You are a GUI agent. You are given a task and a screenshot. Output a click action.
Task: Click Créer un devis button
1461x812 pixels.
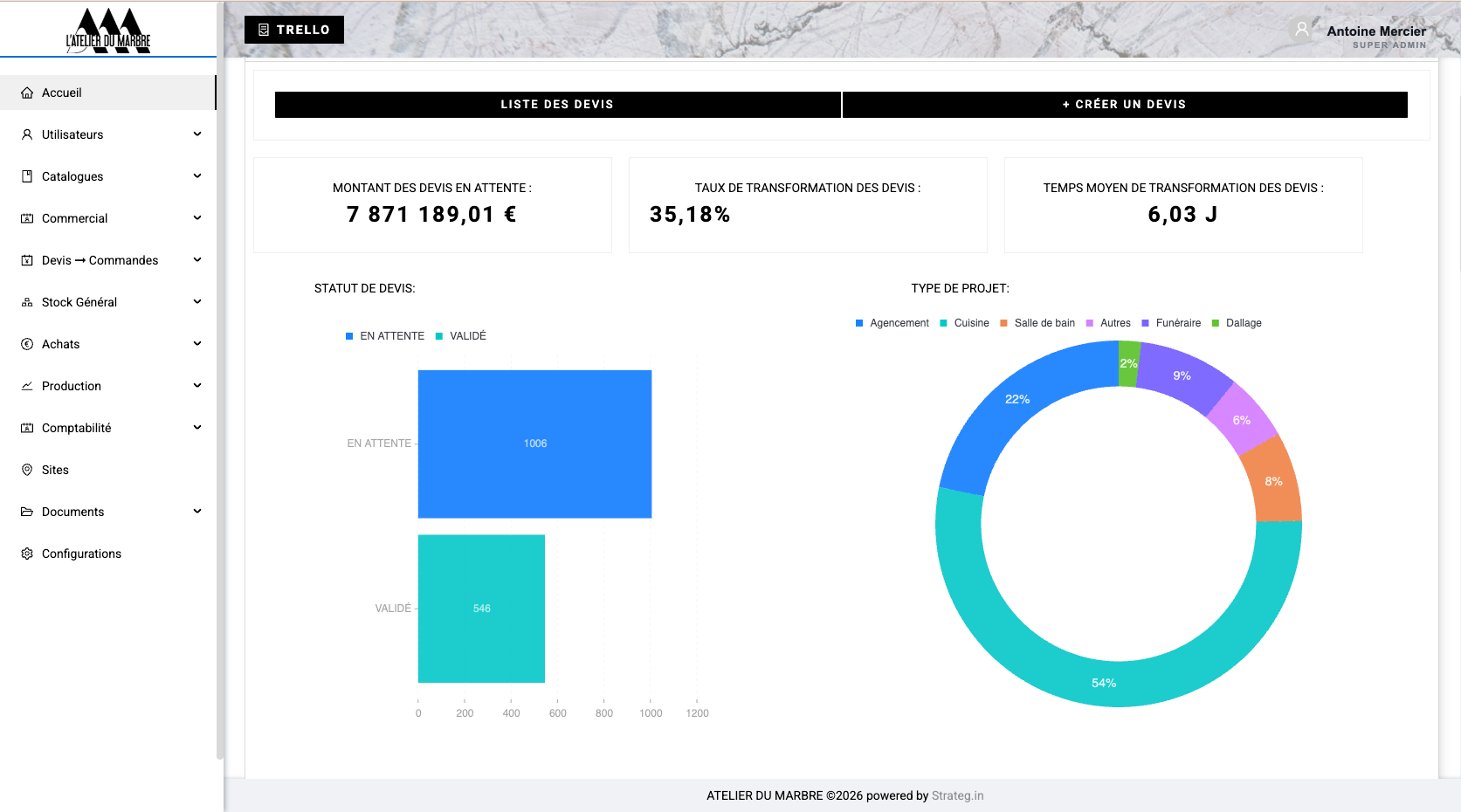tap(1125, 105)
